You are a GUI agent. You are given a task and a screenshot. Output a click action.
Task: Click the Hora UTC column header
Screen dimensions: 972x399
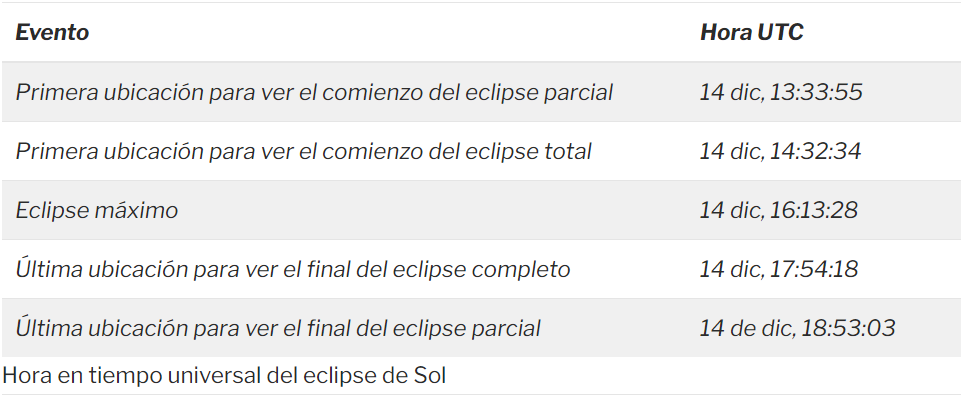751,32
